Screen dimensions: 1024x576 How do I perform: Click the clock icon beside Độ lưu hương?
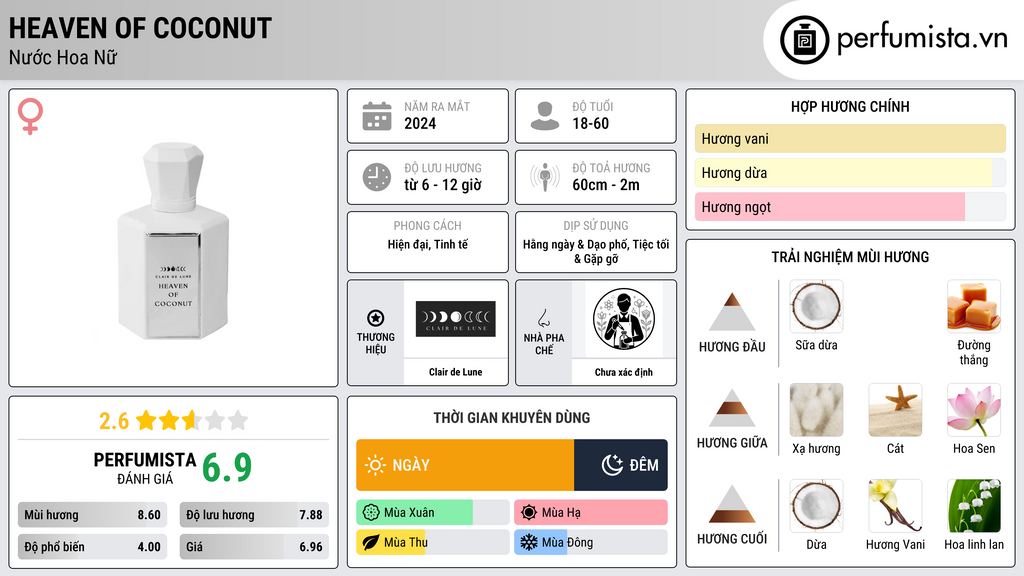point(377,177)
